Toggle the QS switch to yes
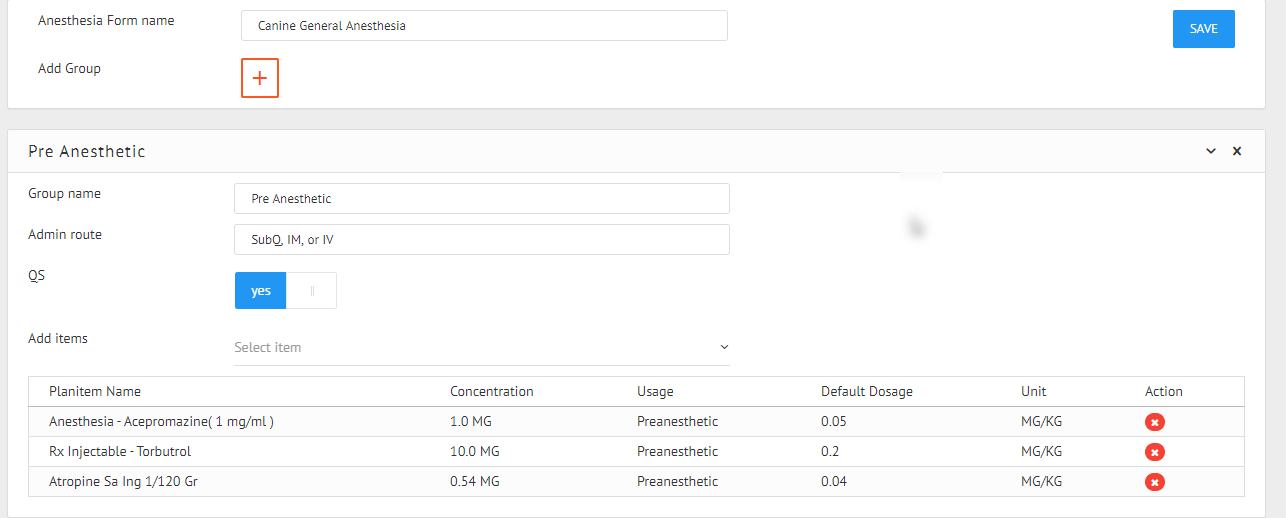This screenshot has height=518, width=1286. [261, 291]
